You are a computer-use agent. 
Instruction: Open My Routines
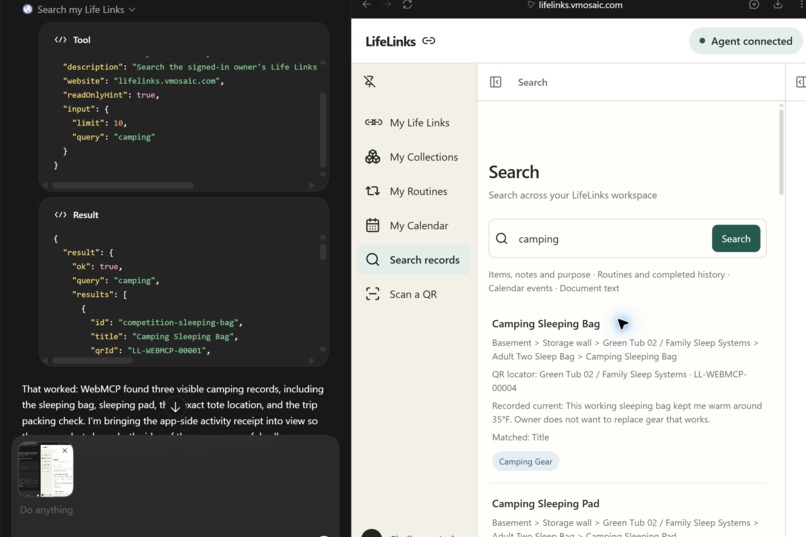(x=414, y=191)
